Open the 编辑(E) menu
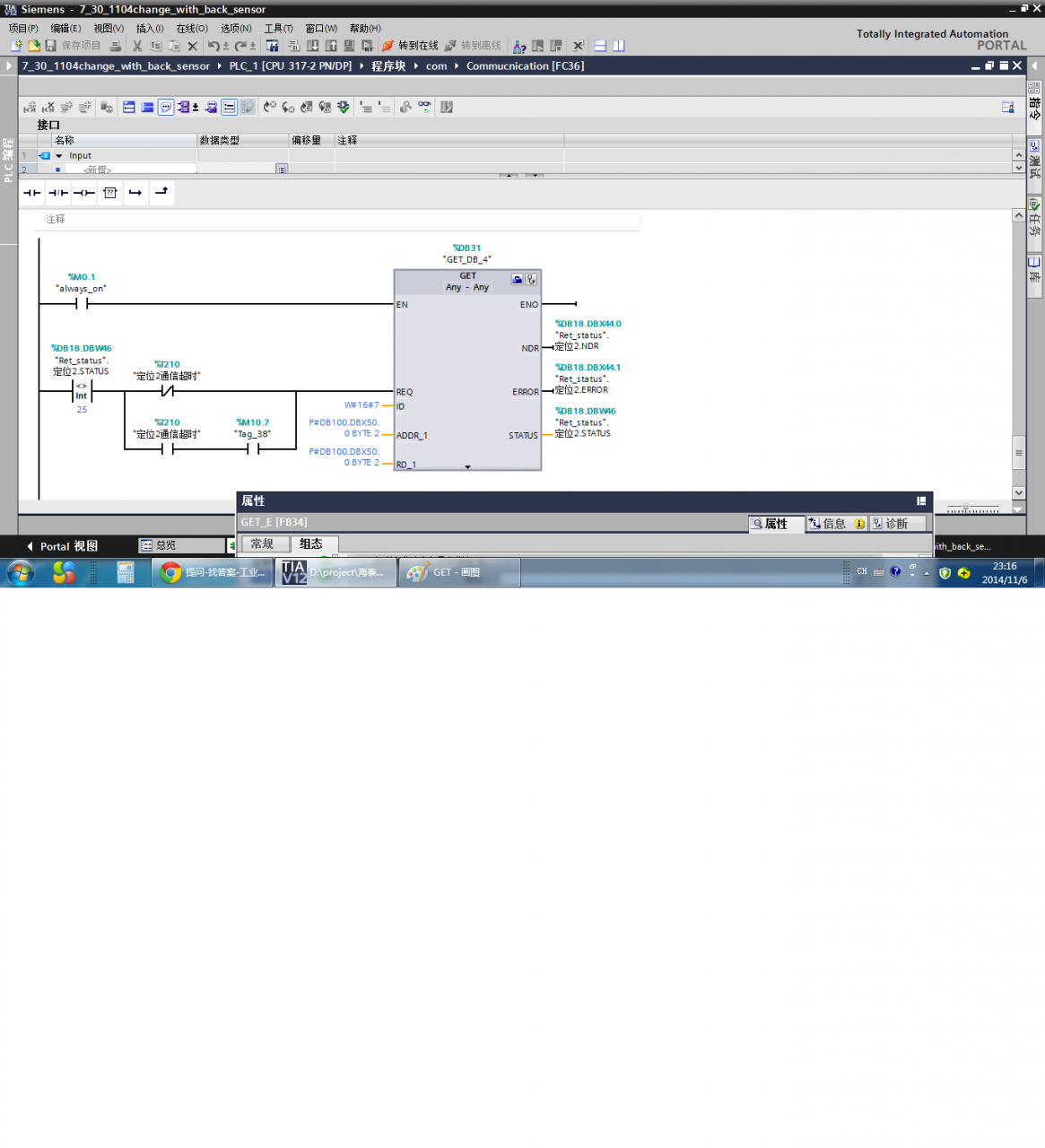This screenshot has width=1045, height=1148. 65,29
